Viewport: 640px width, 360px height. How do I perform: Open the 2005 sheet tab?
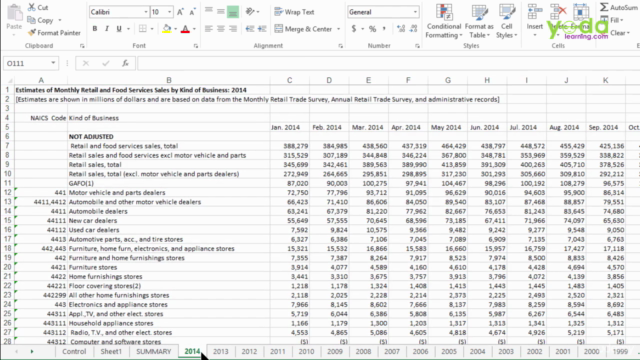coord(449,351)
